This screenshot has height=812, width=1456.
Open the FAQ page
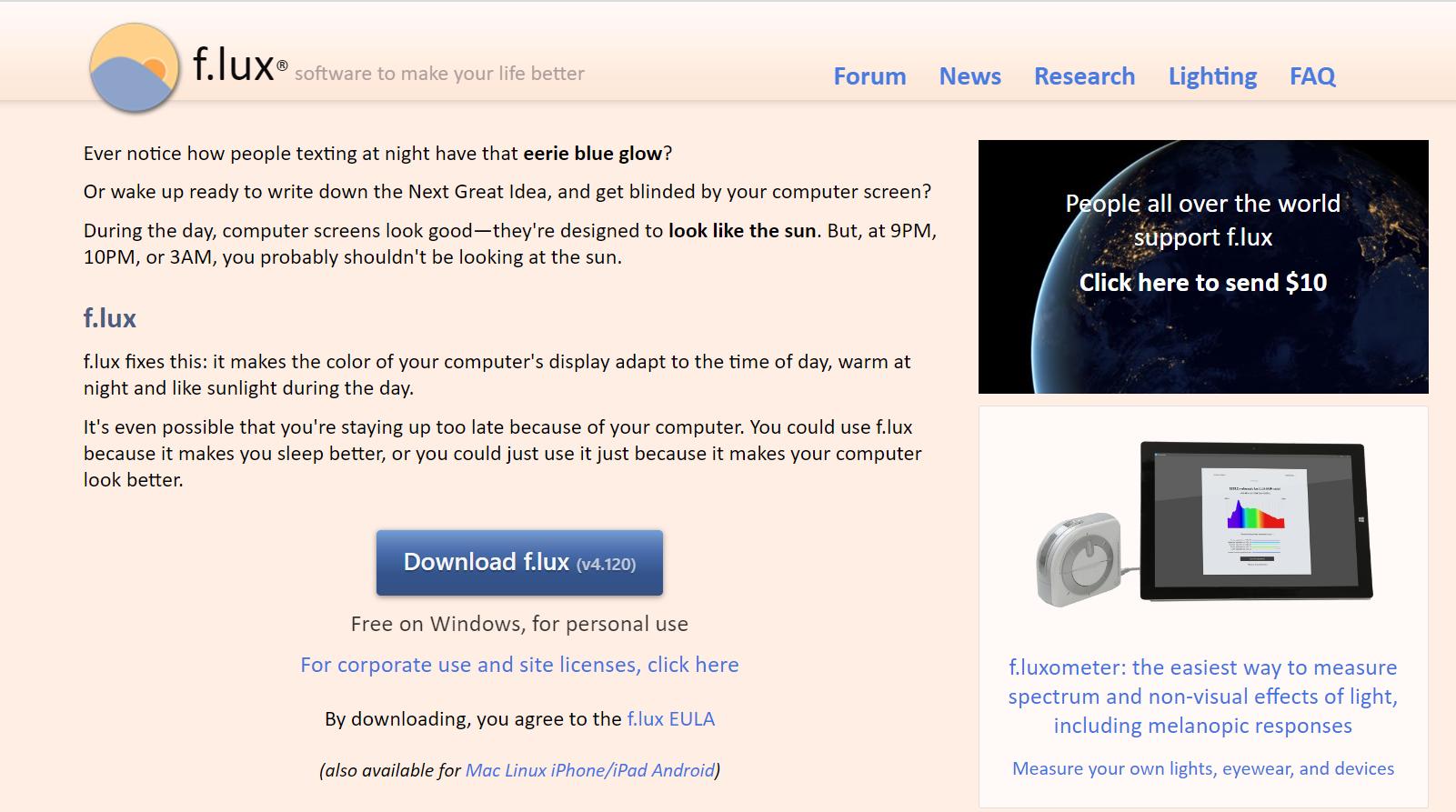tap(1312, 76)
